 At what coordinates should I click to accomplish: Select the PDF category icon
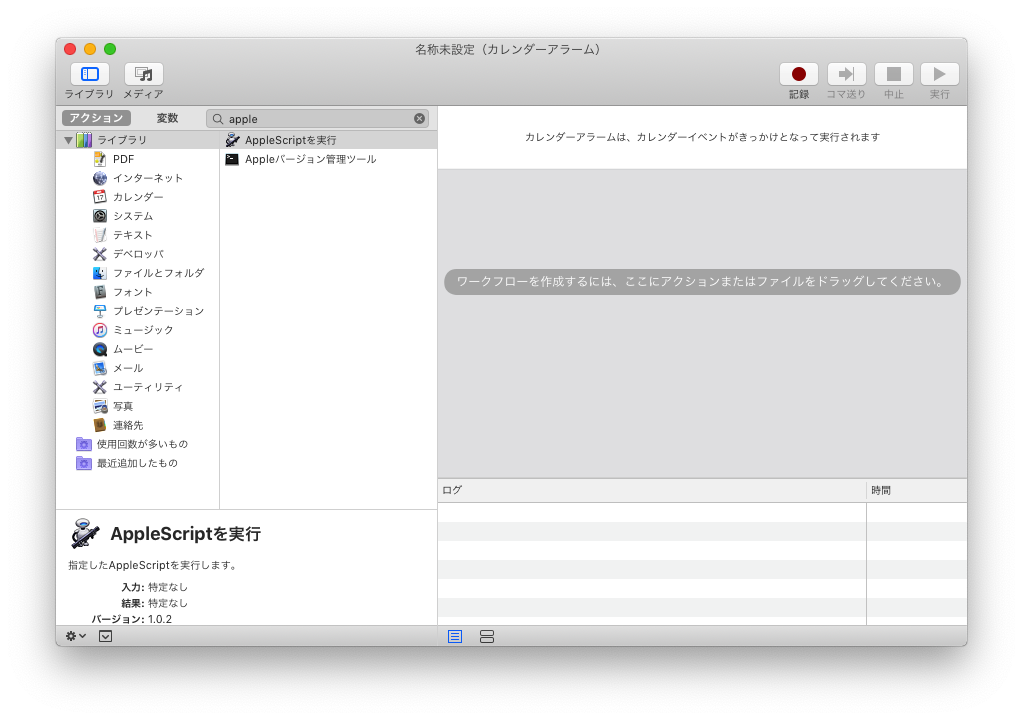click(x=100, y=159)
